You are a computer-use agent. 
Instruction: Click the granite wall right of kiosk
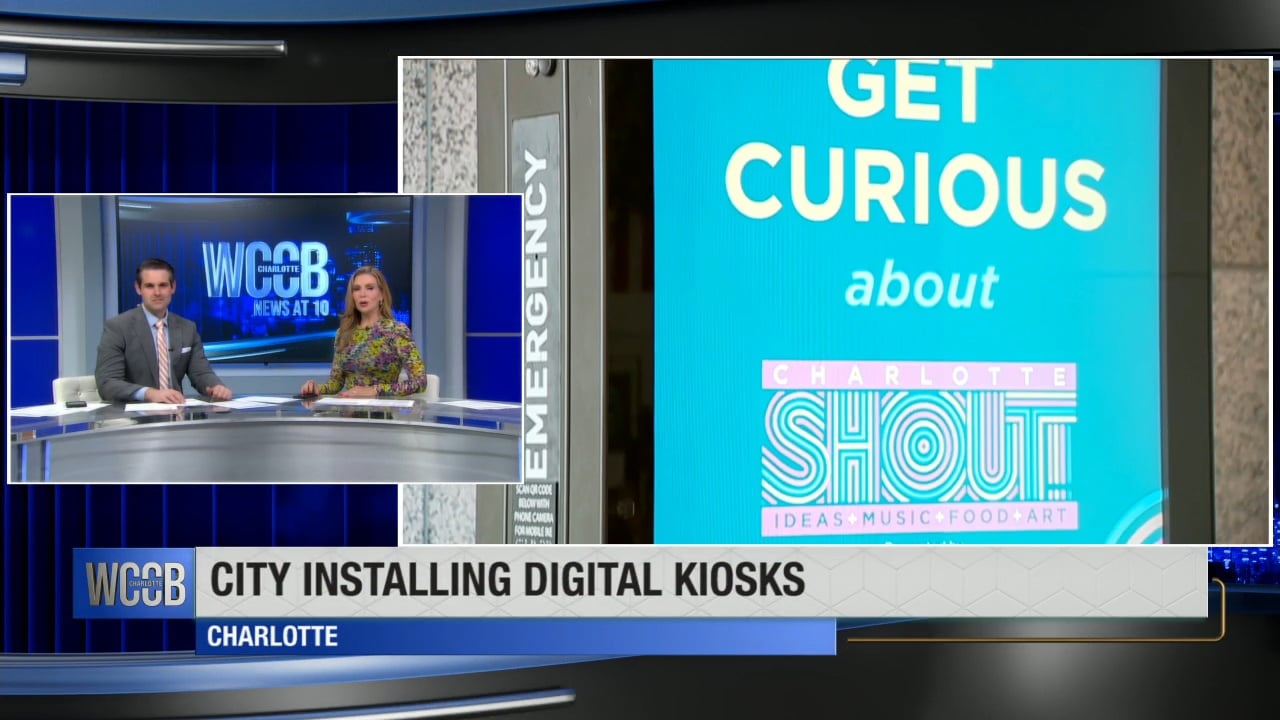pos(1241,300)
